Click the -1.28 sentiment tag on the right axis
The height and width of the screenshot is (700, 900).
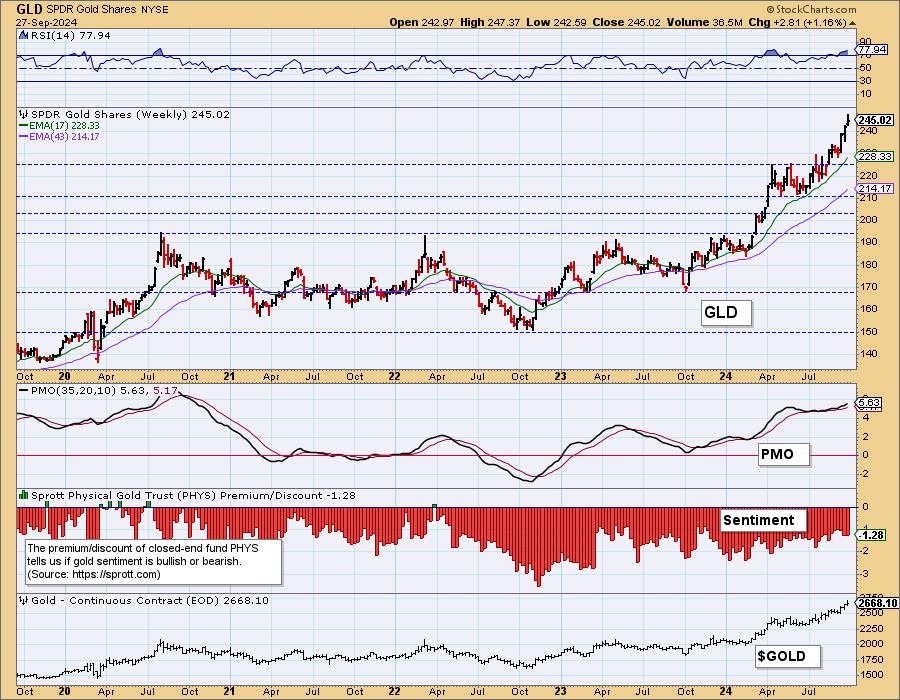point(872,535)
